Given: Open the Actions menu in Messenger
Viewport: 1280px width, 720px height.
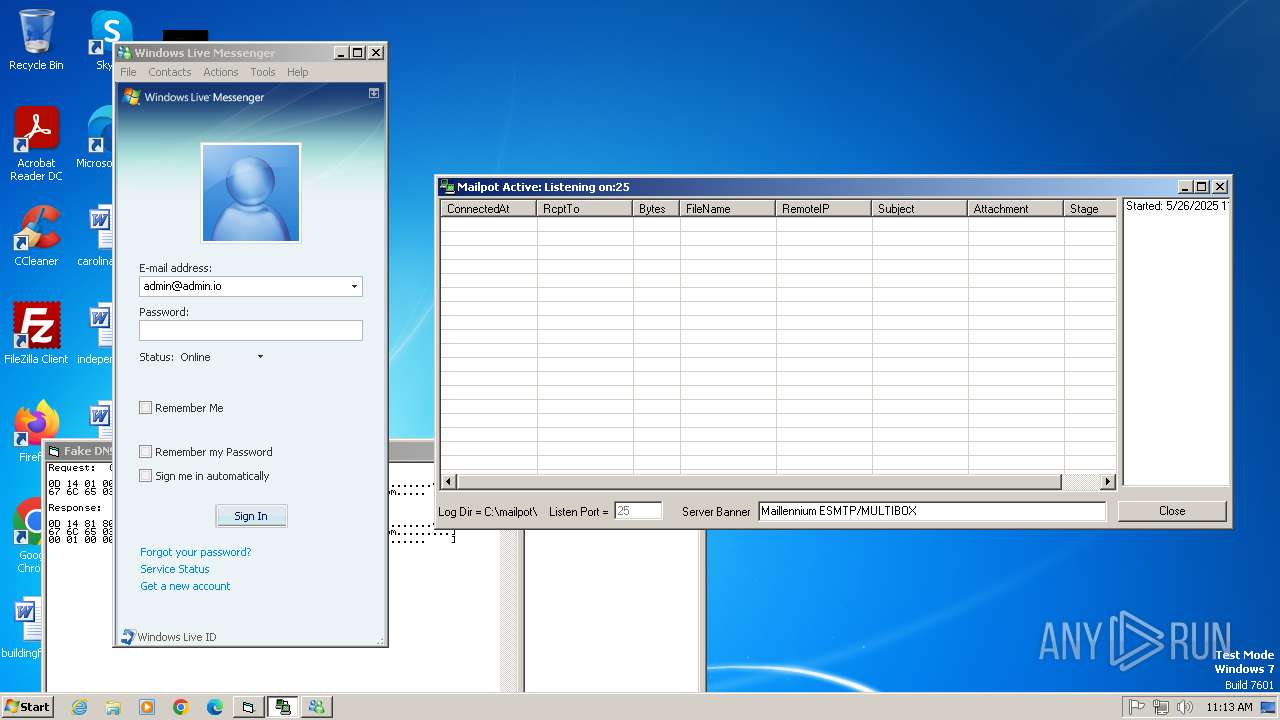Looking at the screenshot, I should coord(221,72).
